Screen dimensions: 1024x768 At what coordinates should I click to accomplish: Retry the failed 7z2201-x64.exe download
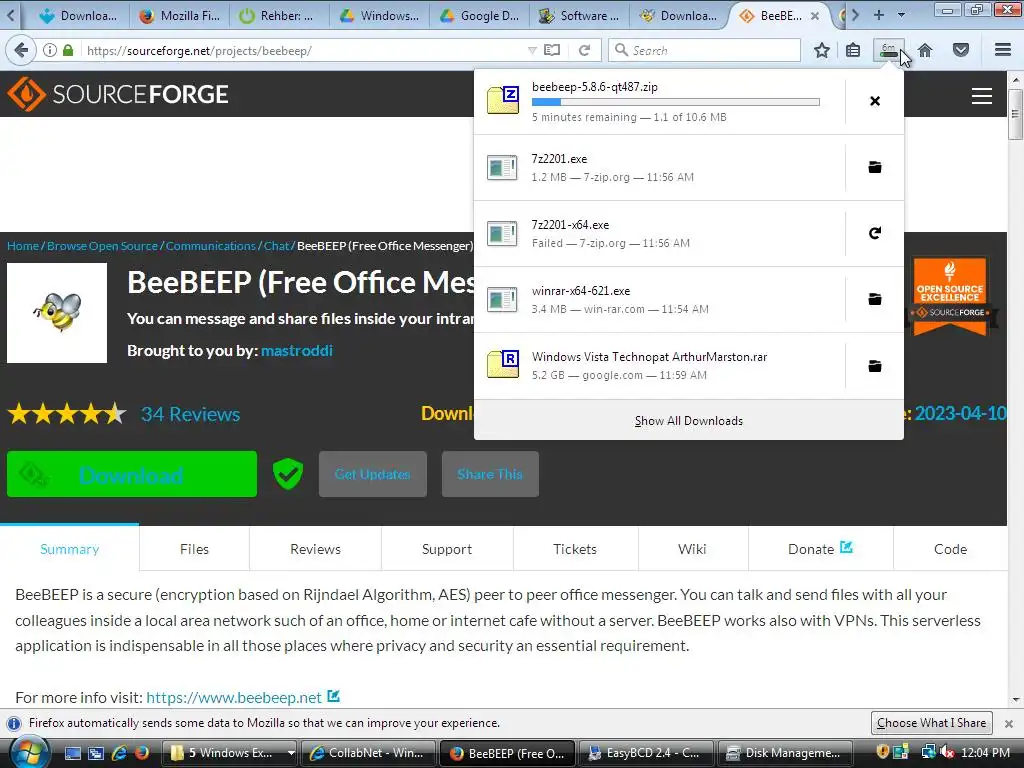pos(874,233)
